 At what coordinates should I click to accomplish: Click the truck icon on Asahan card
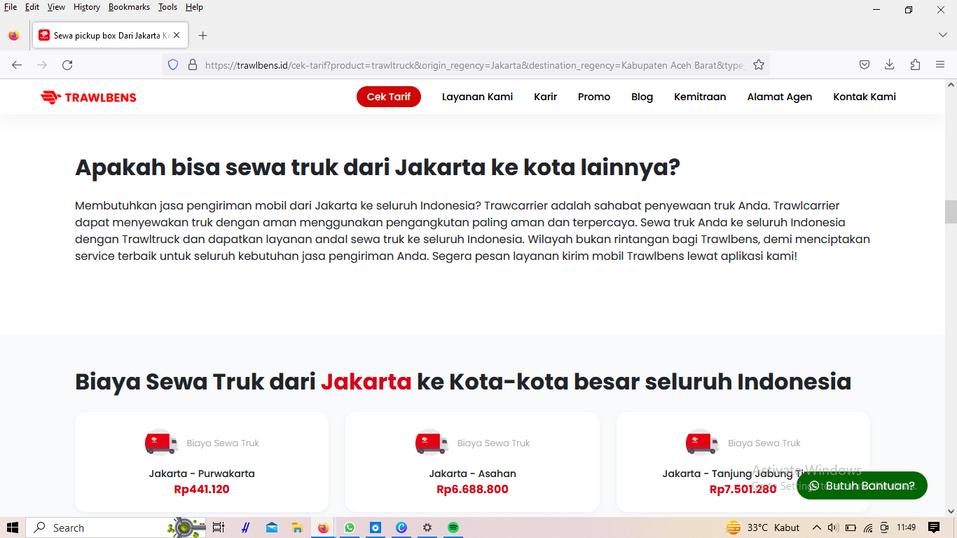pos(432,443)
